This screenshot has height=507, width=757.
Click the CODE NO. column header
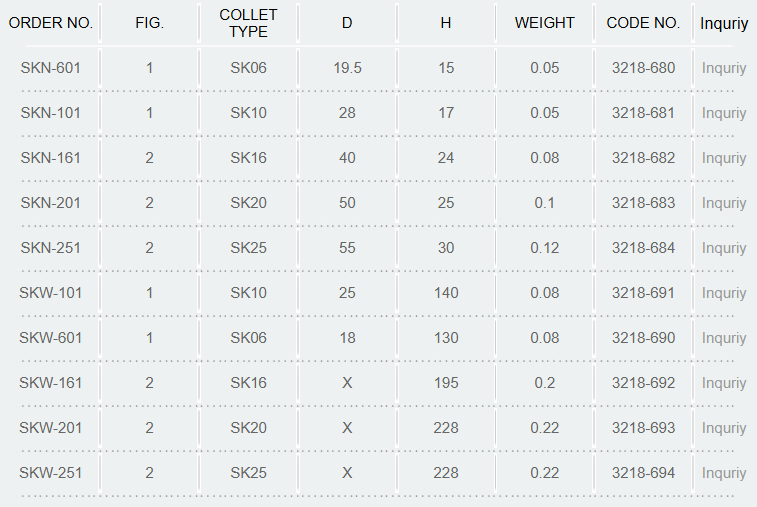point(643,23)
